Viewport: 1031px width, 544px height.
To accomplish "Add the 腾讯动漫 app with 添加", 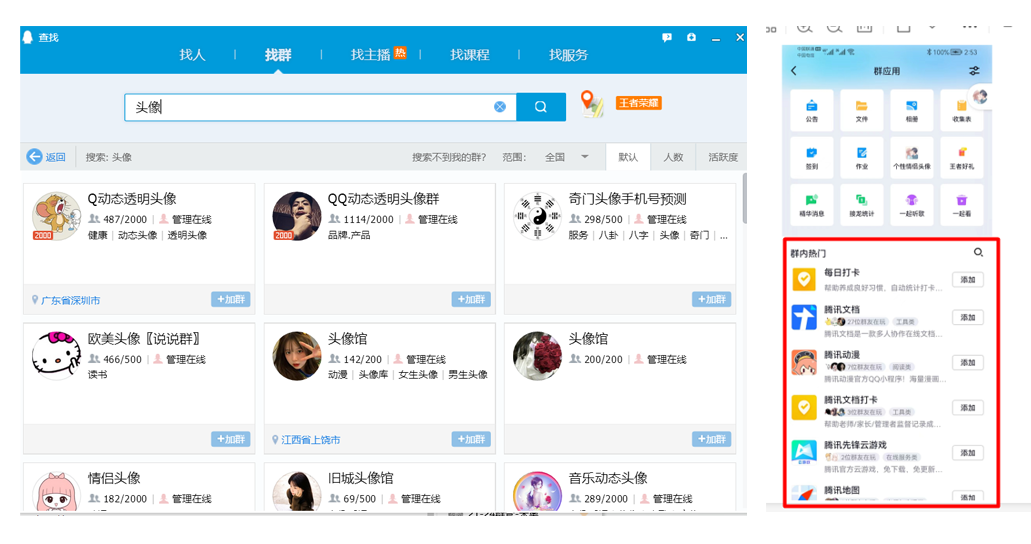I will [x=968, y=362].
